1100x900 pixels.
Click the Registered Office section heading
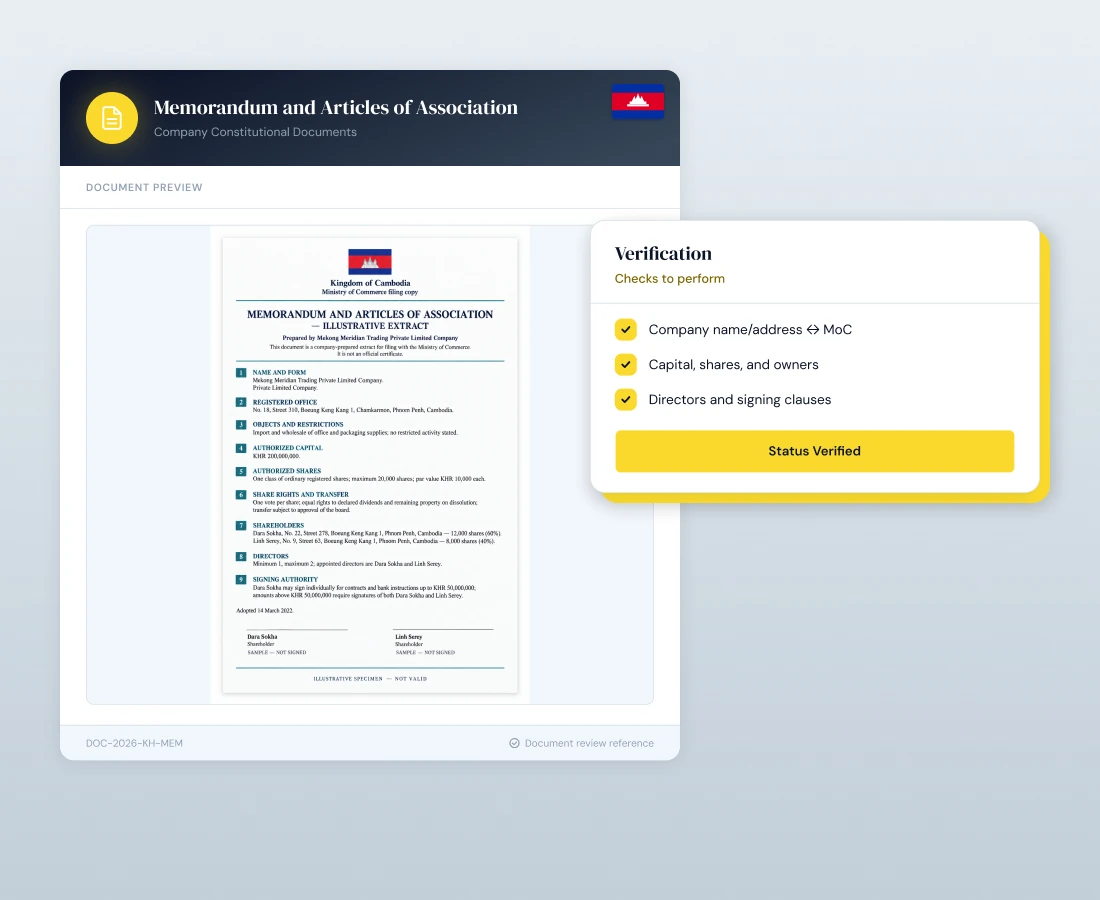point(285,402)
